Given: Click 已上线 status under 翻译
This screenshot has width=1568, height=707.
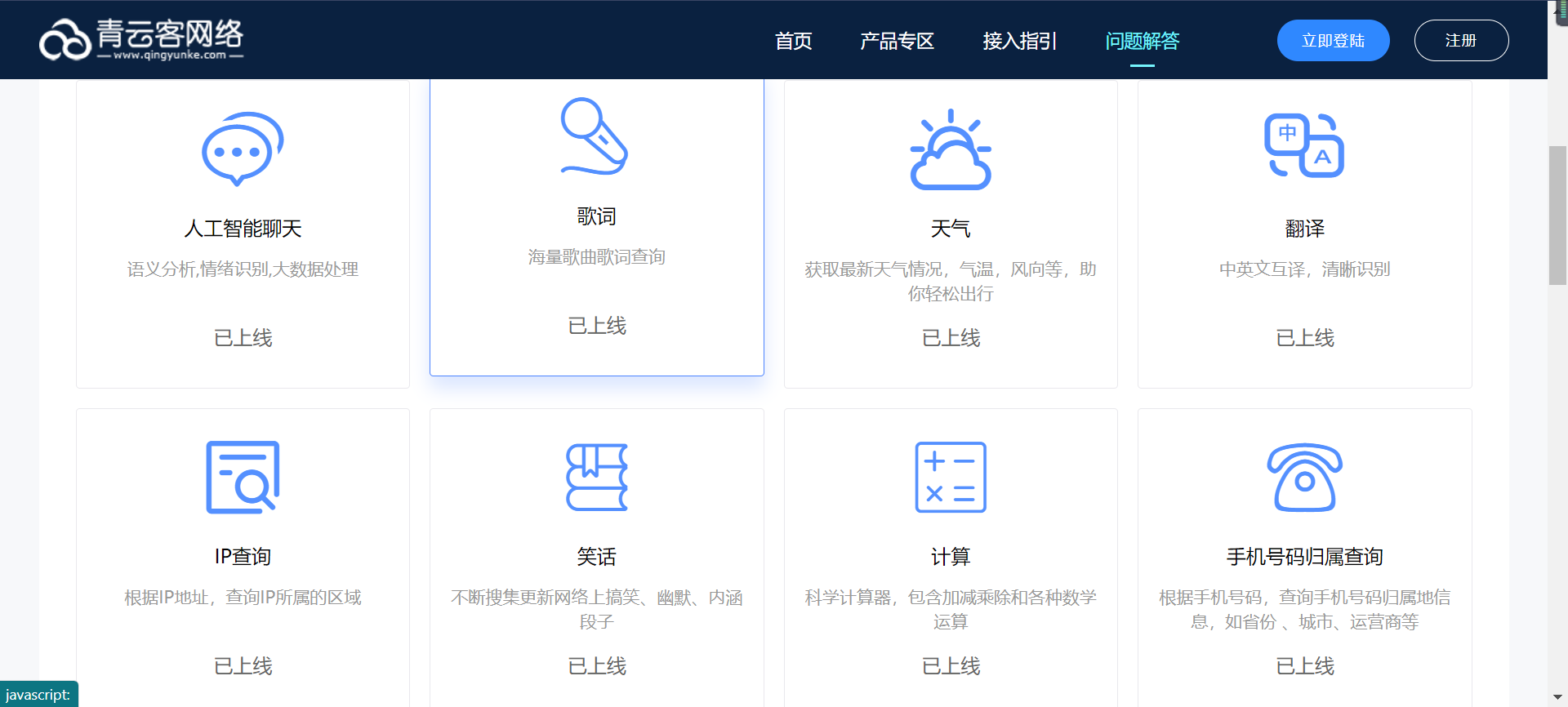Looking at the screenshot, I should click(1304, 338).
